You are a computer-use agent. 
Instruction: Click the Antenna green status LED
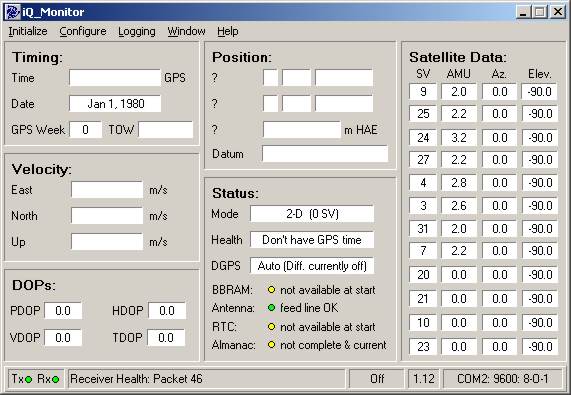(x=271, y=308)
